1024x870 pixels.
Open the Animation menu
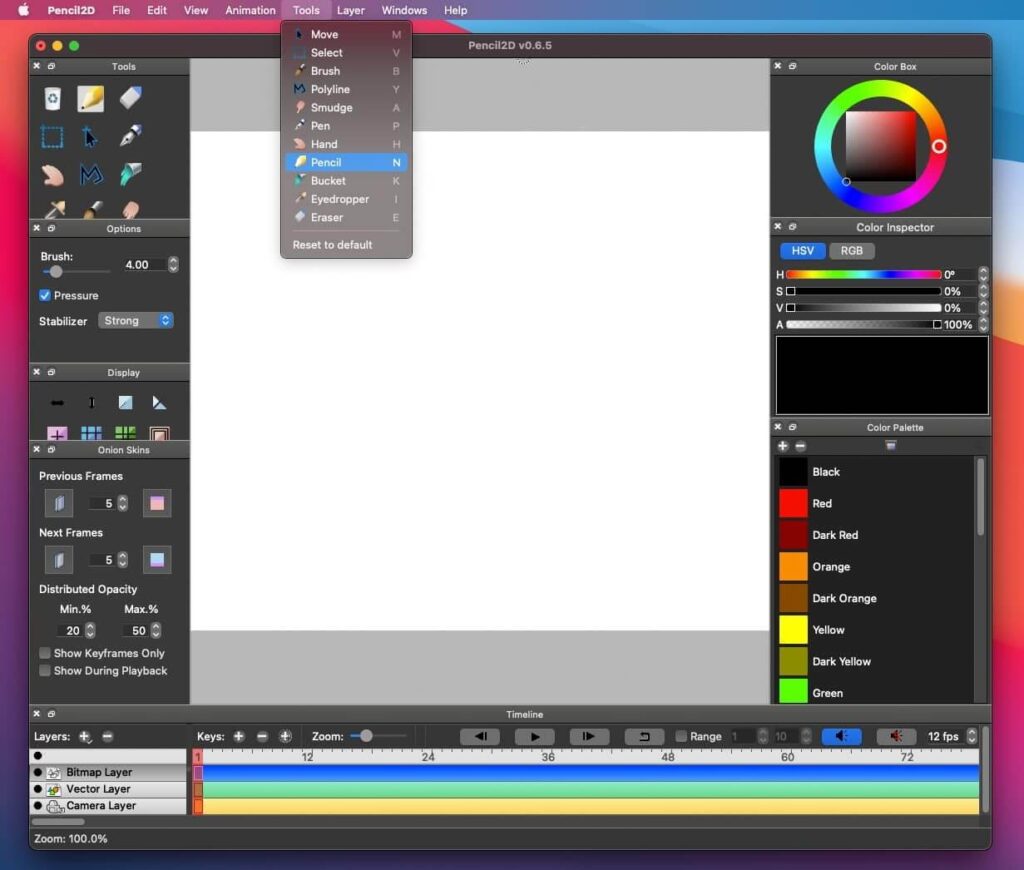tap(250, 10)
